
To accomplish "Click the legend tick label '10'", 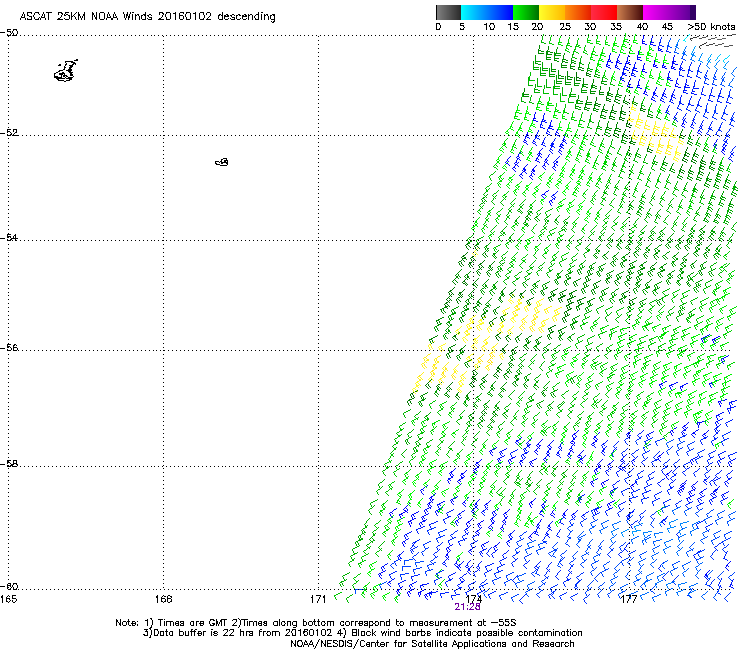I will pyautogui.click(x=488, y=27).
